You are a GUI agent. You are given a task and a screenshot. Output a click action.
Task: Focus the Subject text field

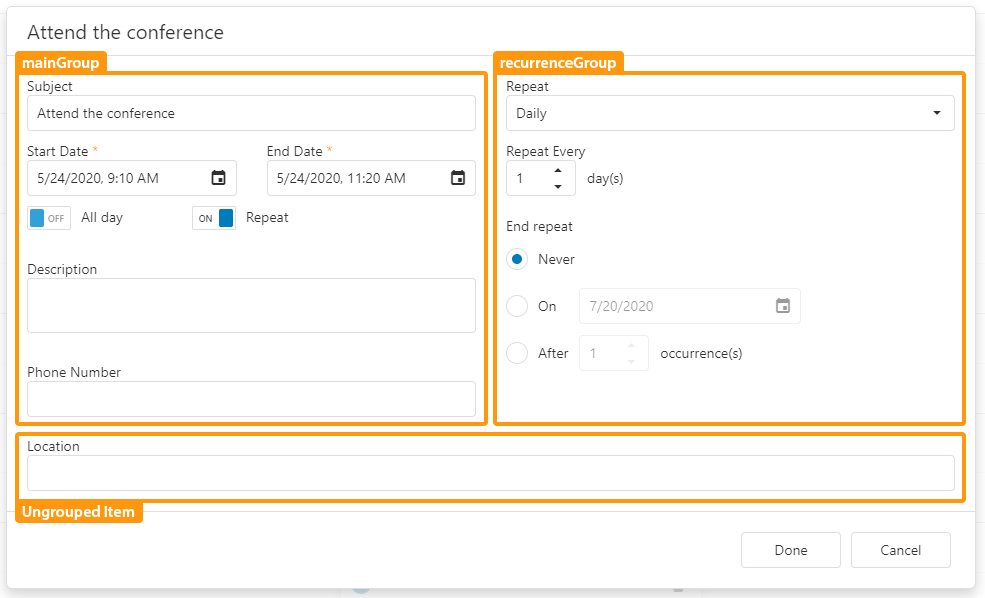(x=251, y=113)
